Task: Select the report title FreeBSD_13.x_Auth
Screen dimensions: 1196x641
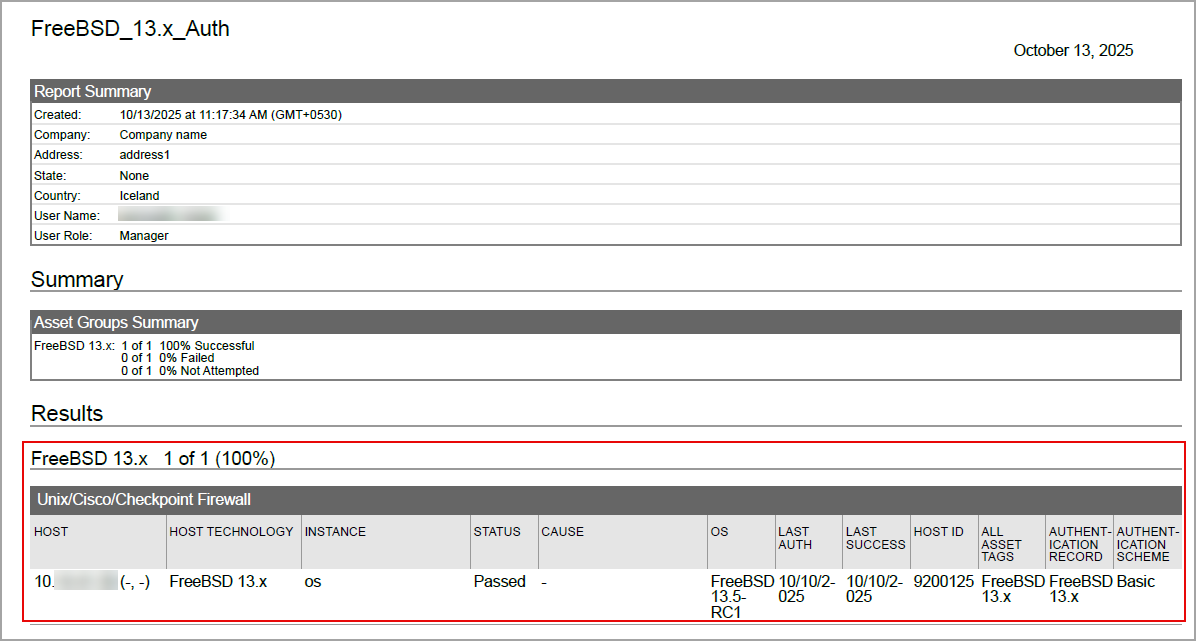Action: [x=130, y=29]
